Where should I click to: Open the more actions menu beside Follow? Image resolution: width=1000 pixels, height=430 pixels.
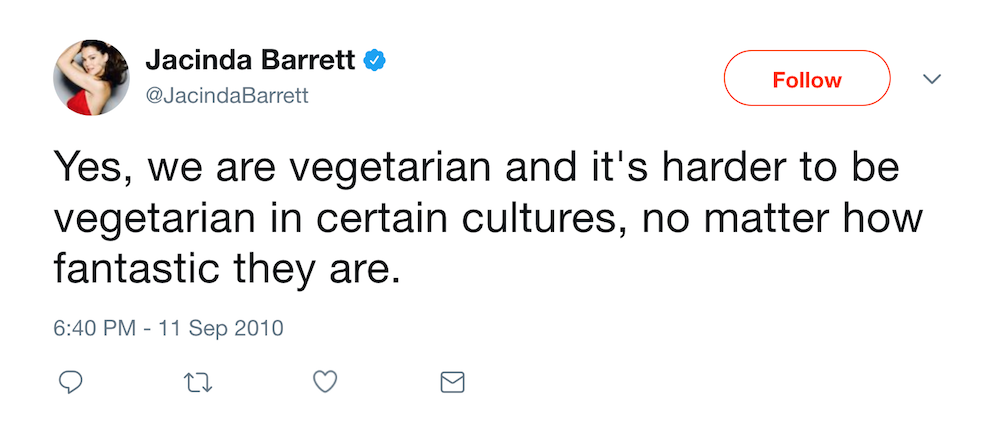[932, 78]
